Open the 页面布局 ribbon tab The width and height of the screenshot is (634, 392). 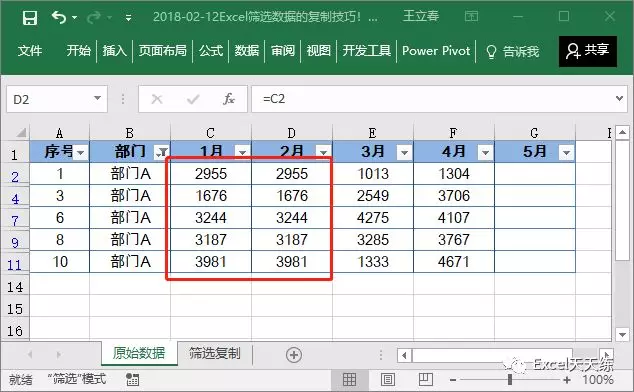(x=163, y=51)
